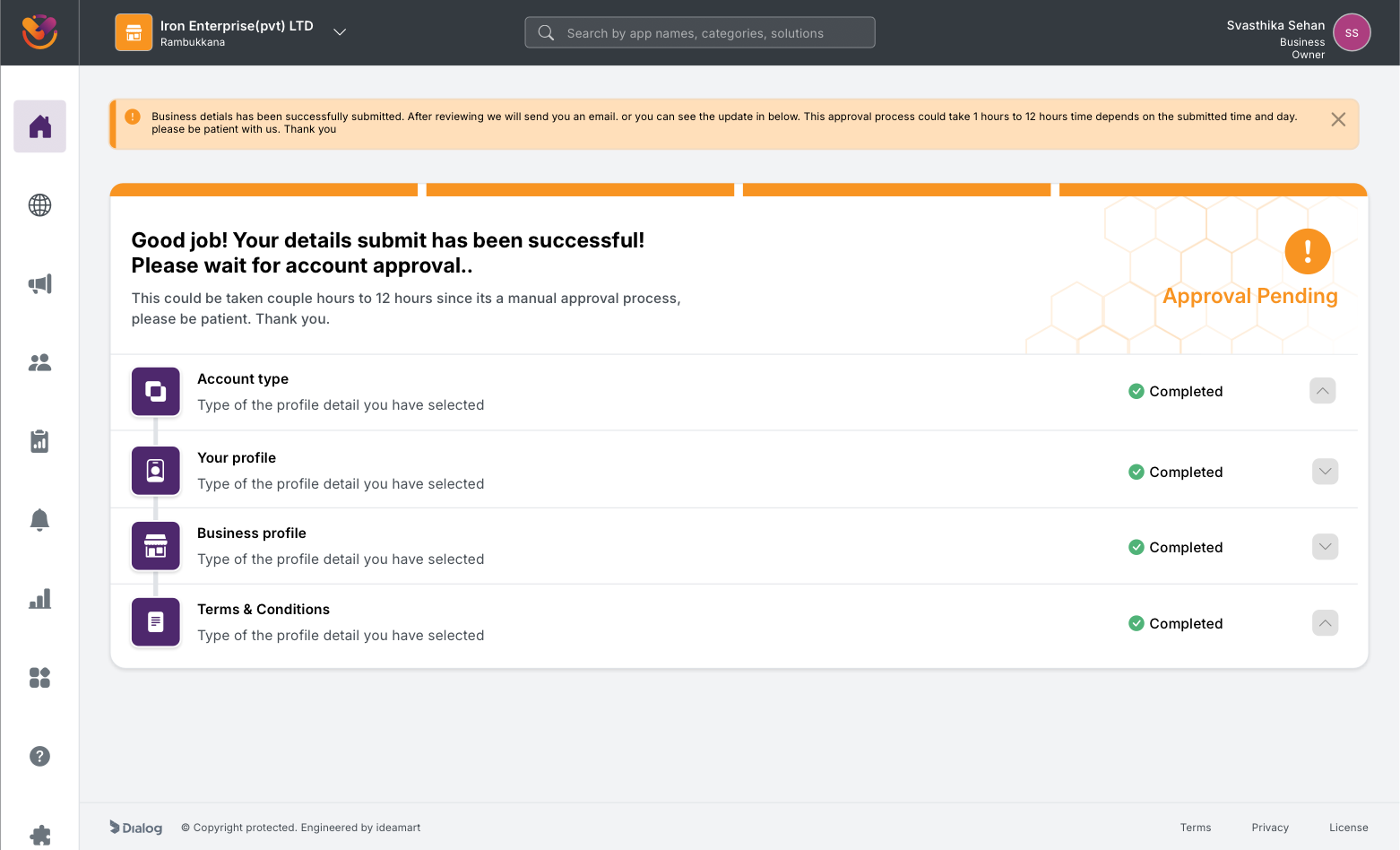Viewport: 1400px width, 850px height.
Task: Dismiss the submission notification banner
Action: pyautogui.click(x=1338, y=119)
